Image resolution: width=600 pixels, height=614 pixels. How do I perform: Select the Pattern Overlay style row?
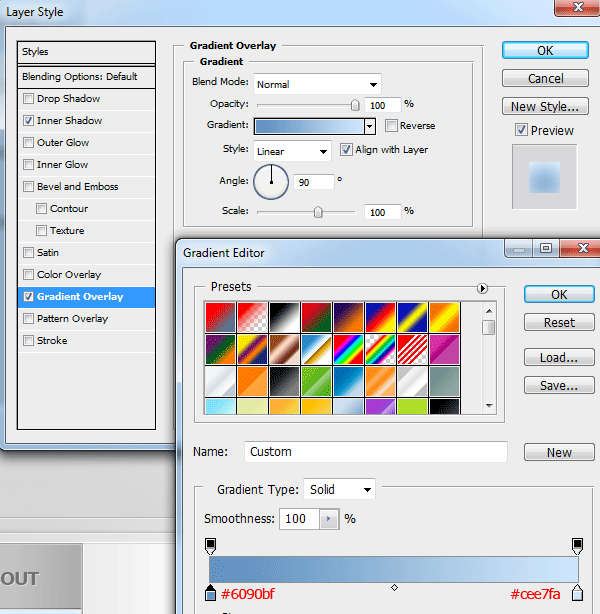pos(86,319)
